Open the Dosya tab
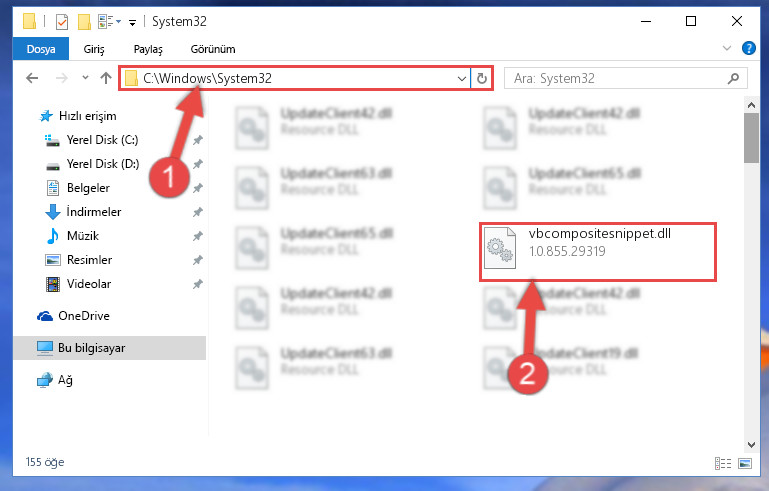The width and height of the screenshot is (769, 491). coord(41,49)
